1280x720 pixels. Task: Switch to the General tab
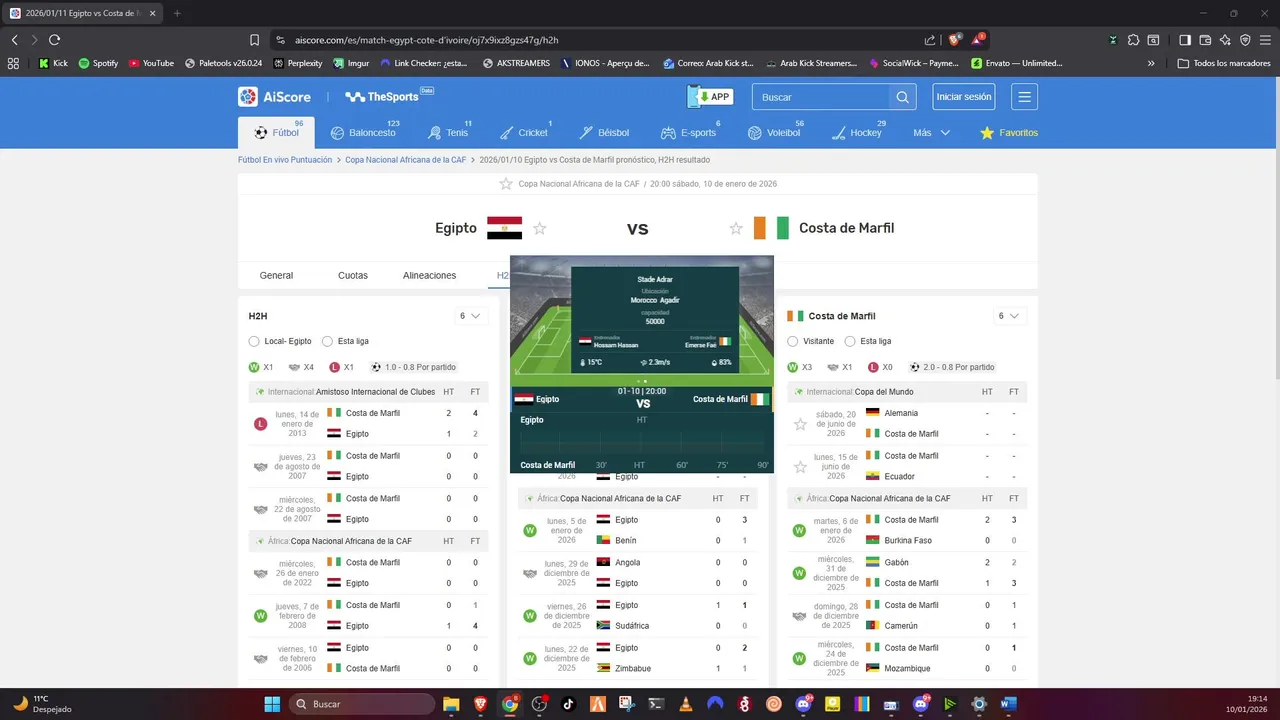276,275
